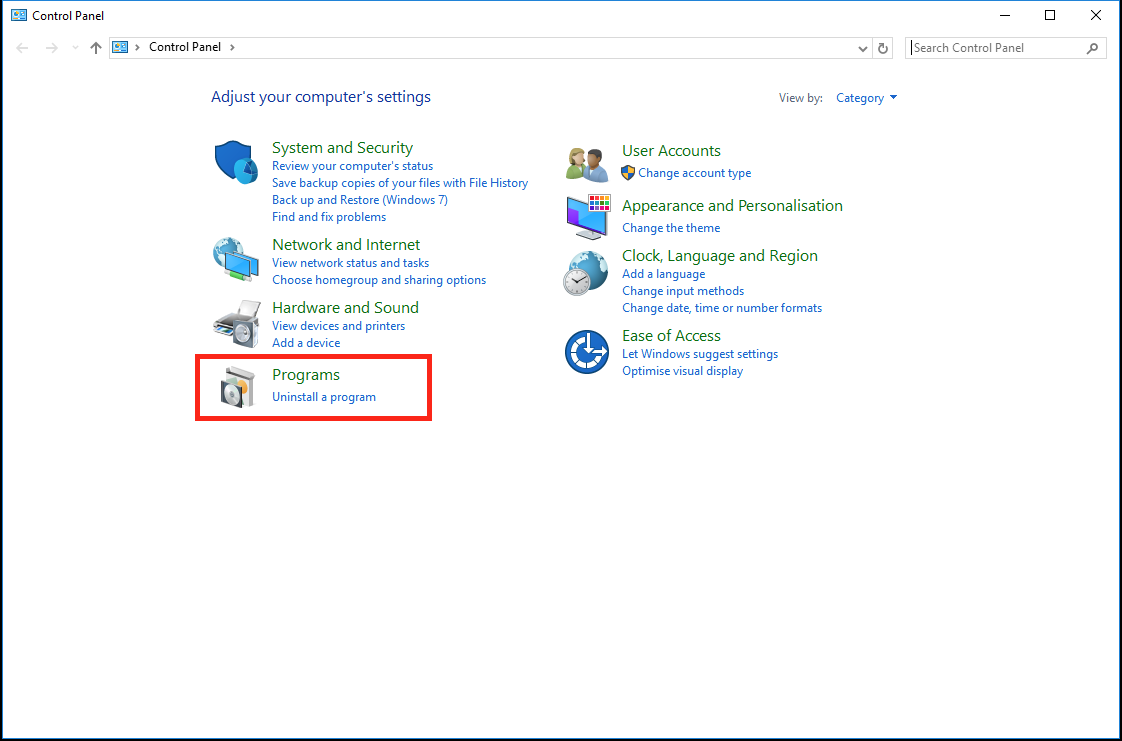Minimize the Control Panel window
This screenshot has width=1122, height=741.
pyautogui.click(x=1005, y=15)
